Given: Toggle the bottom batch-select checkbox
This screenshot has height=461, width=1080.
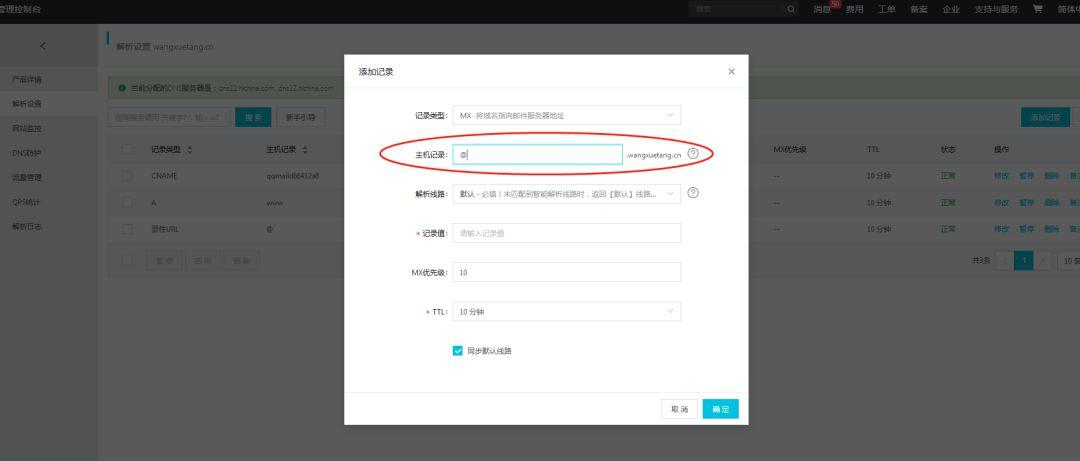Looking at the screenshot, I should (x=127, y=260).
